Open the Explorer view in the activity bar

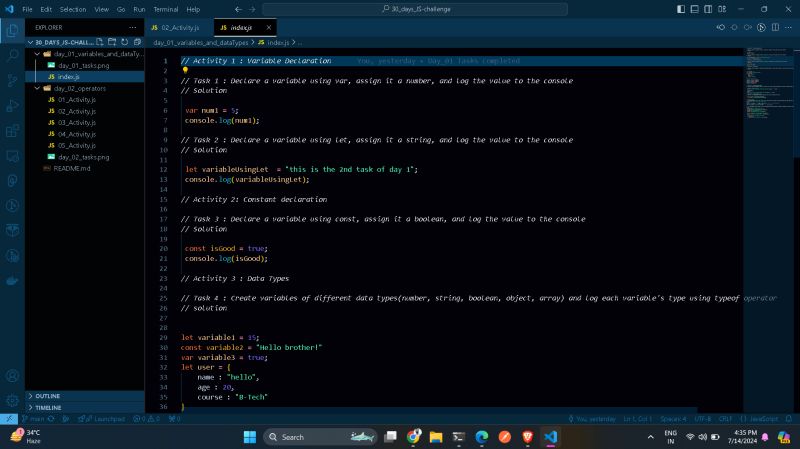[x=12, y=31]
